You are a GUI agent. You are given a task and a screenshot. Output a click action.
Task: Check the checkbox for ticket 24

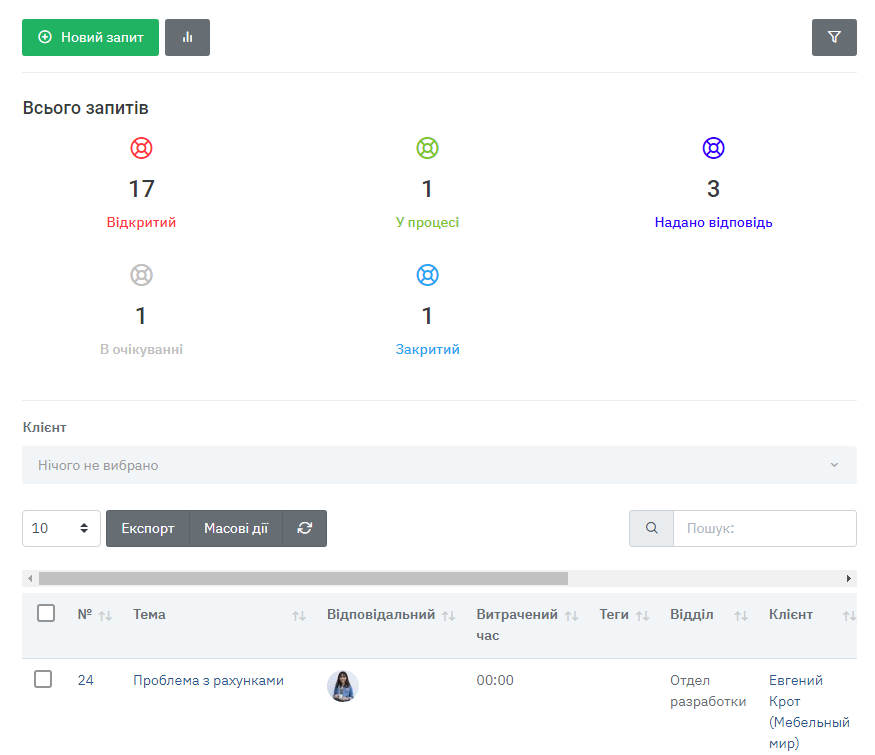click(x=43, y=680)
